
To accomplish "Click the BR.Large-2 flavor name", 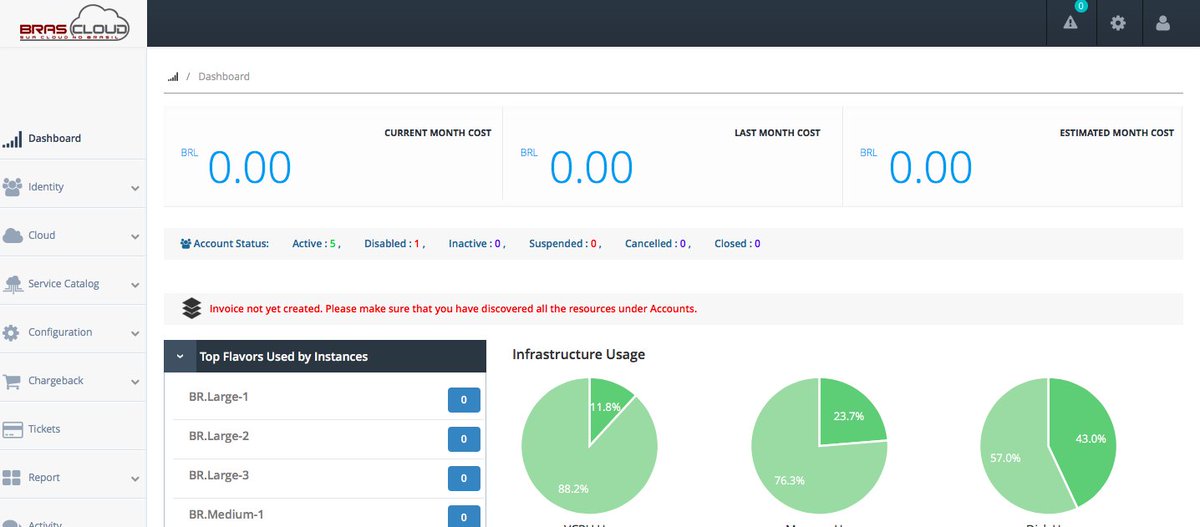I will 219,436.
